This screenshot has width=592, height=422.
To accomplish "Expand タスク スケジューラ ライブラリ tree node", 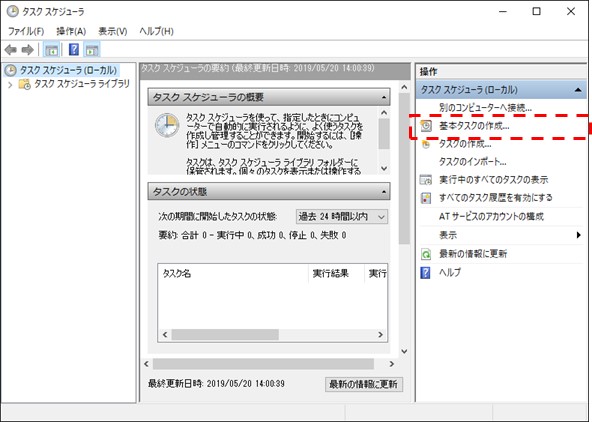I will click(10, 85).
